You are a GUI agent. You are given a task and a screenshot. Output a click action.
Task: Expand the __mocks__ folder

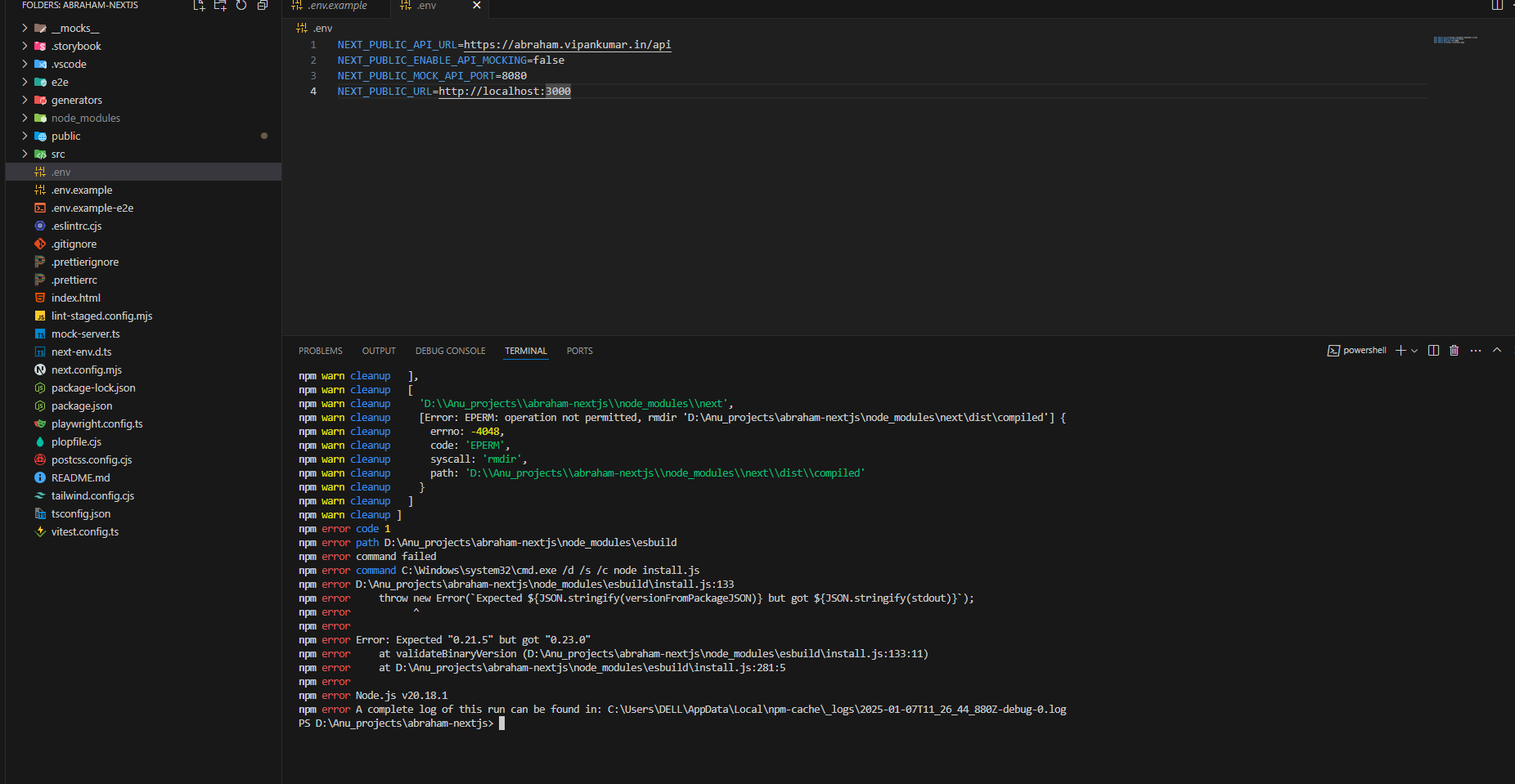point(74,29)
